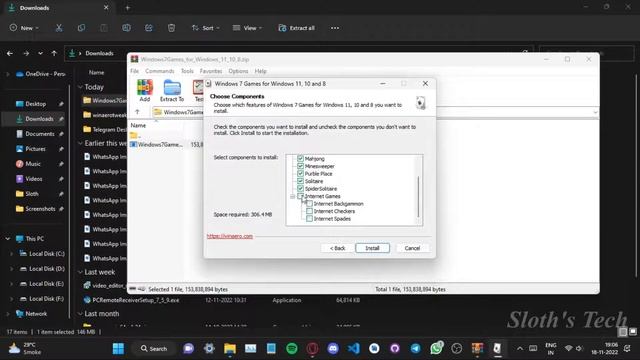
Task: Open WinRAR Favorites menu
Action: [x=211, y=71]
